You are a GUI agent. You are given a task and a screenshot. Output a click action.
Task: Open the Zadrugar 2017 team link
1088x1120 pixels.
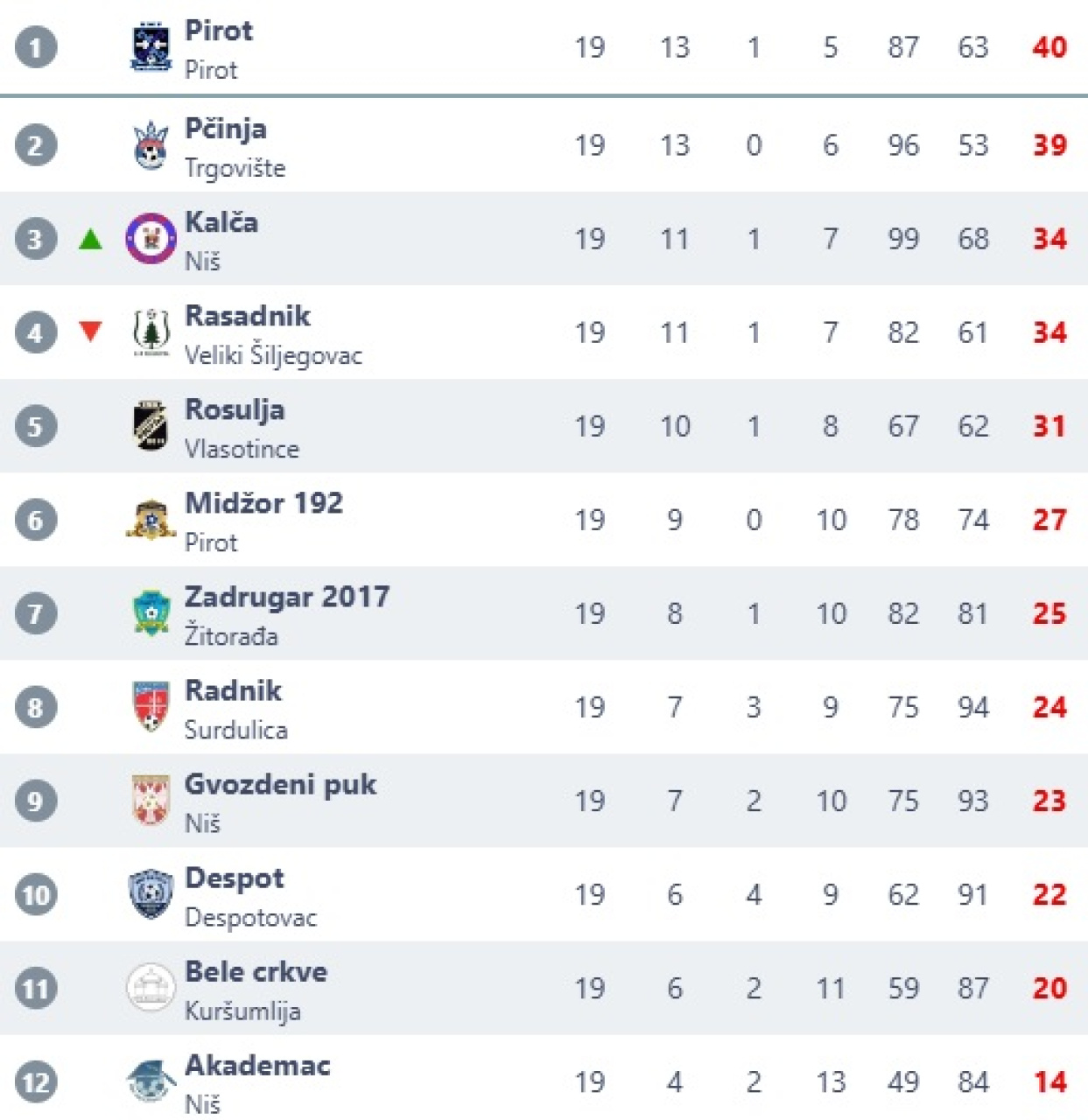point(287,597)
